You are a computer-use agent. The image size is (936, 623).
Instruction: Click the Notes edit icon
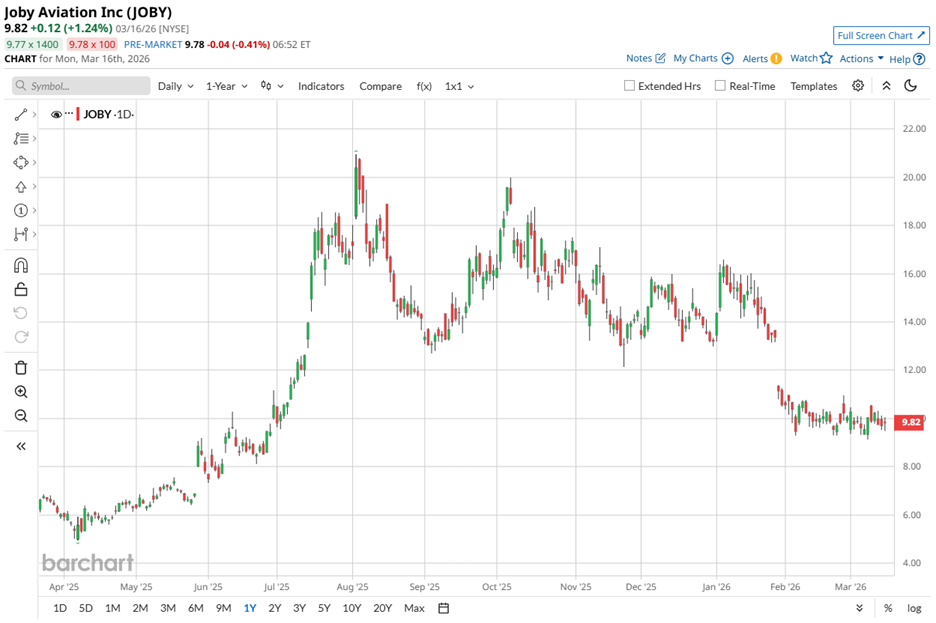(x=660, y=58)
